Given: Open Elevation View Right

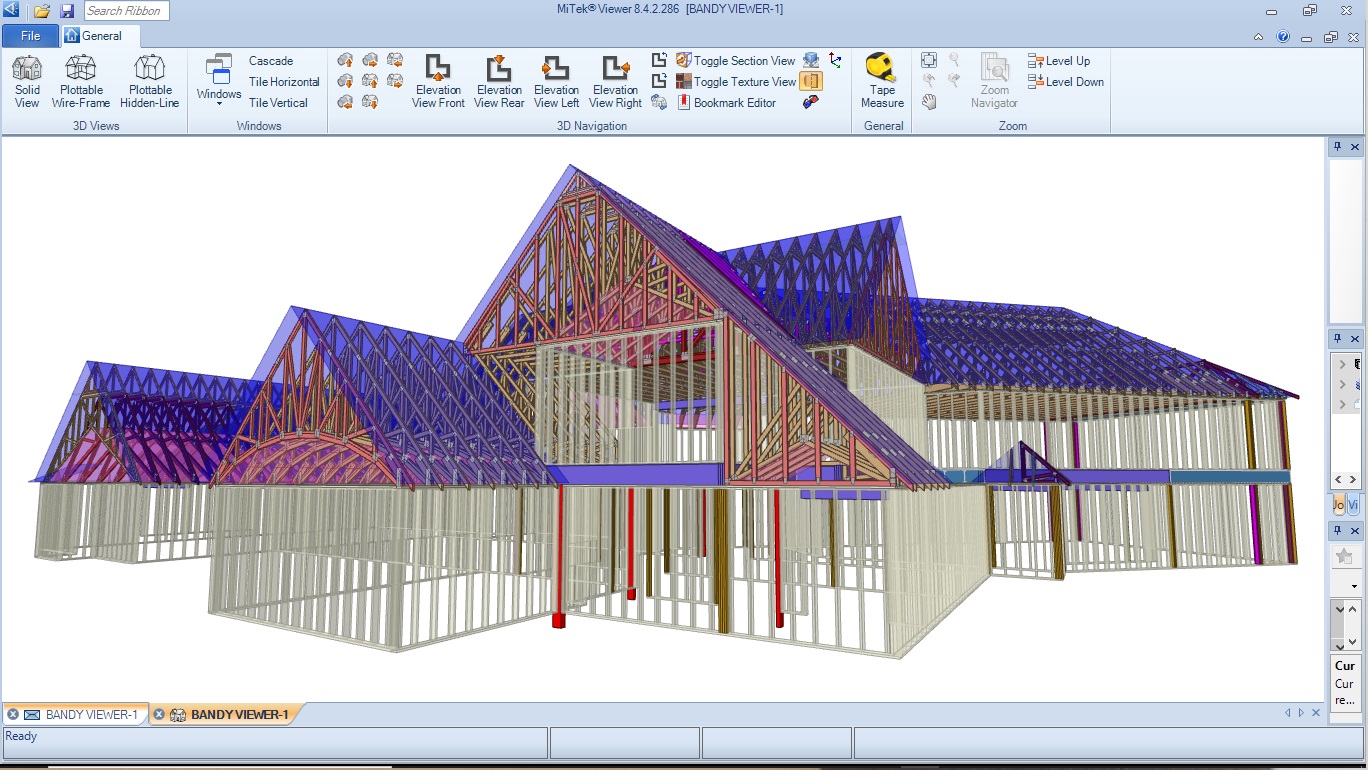Looking at the screenshot, I should 615,81.
